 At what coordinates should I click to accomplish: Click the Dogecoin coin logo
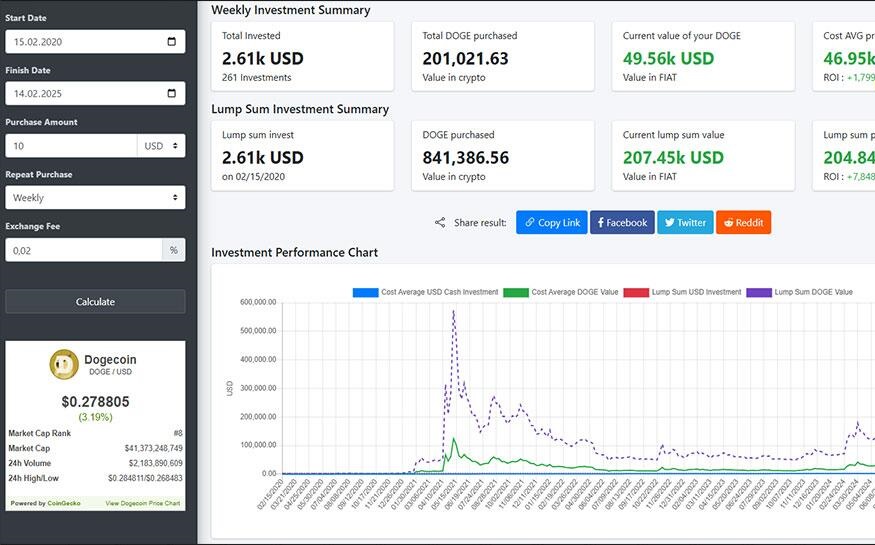64,364
